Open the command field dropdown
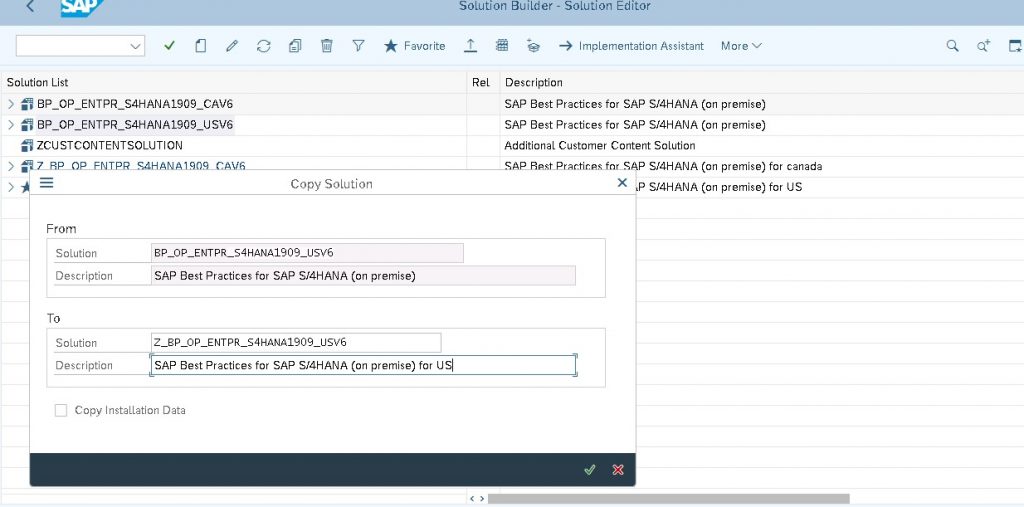This screenshot has width=1024, height=507. point(136,46)
